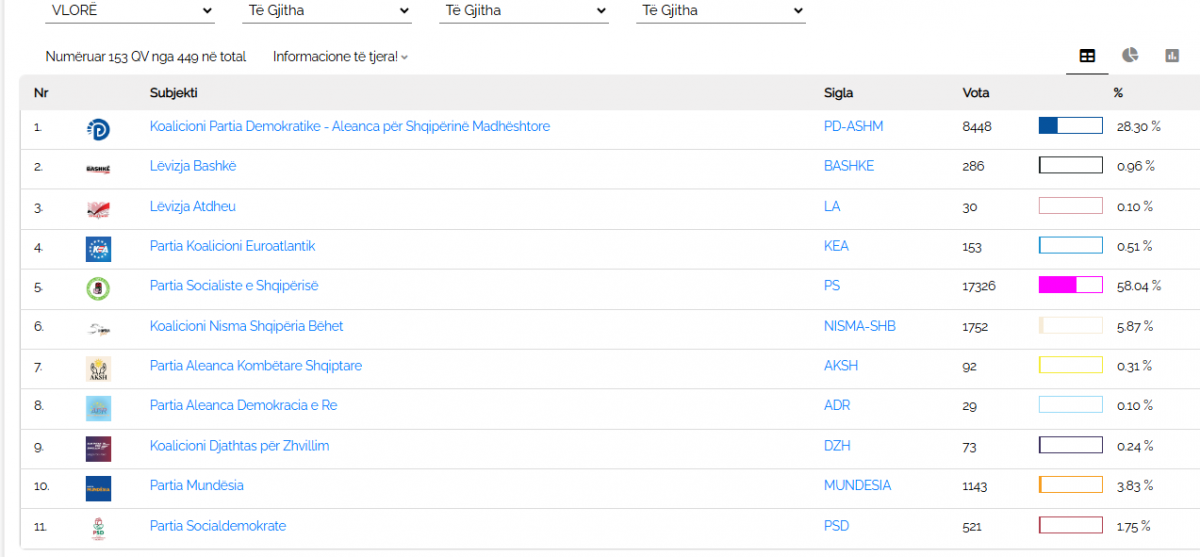This screenshot has width=1200, height=557.
Task: Open Koalicioni Nisma Shqipëria Bëhet link
Action: [246, 326]
